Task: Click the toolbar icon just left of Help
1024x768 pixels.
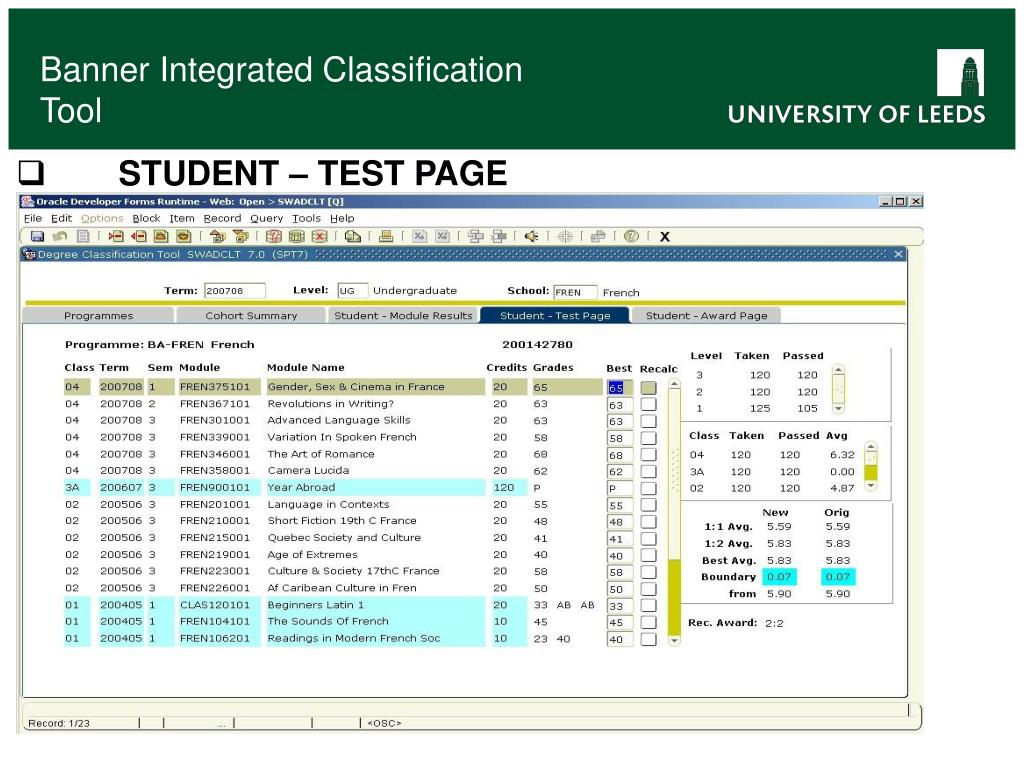Action: click(598, 236)
